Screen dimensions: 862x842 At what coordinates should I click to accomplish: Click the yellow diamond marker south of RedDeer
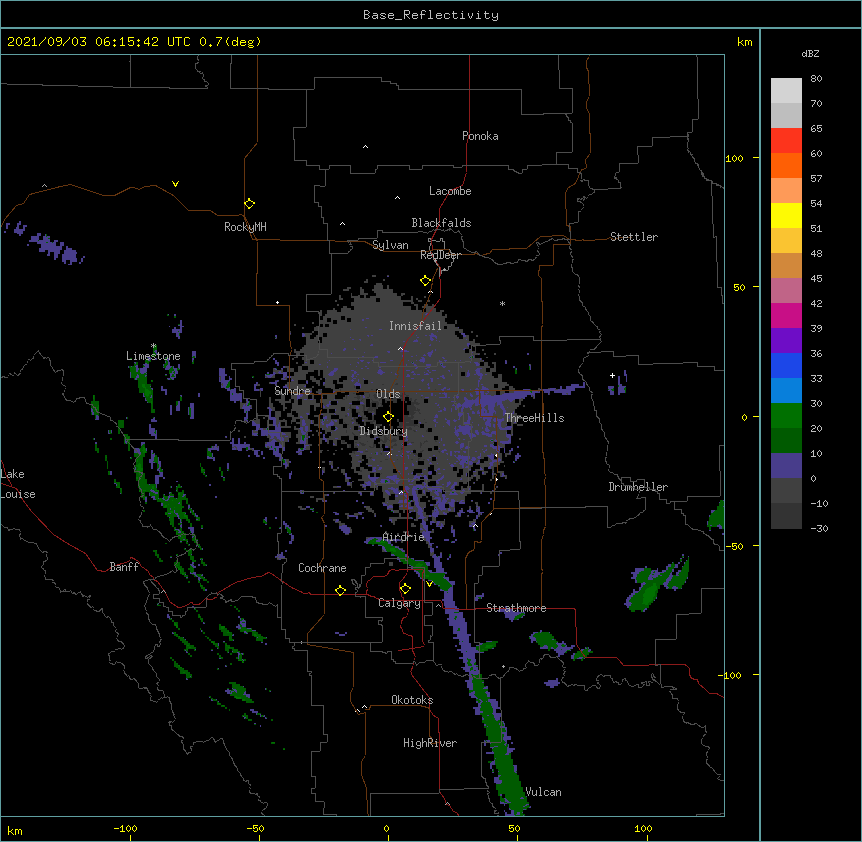pyautogui.click(x=425, y=281)
